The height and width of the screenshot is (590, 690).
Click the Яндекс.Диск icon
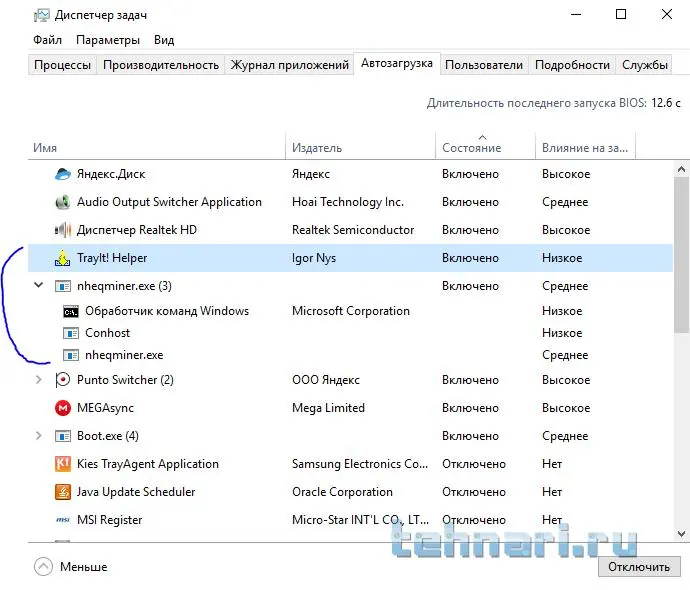click(x=63, y=174)
